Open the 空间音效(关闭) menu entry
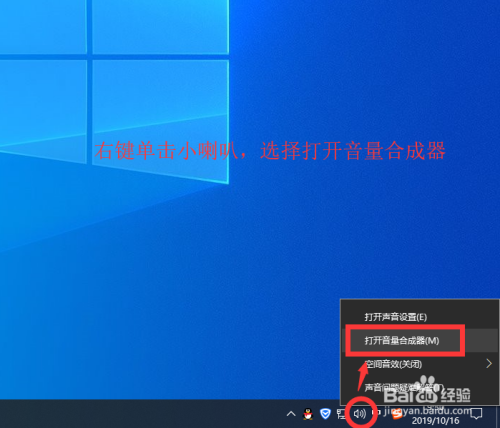The width and height of the screenshot is (500, 428). click(x=420, y=364)
